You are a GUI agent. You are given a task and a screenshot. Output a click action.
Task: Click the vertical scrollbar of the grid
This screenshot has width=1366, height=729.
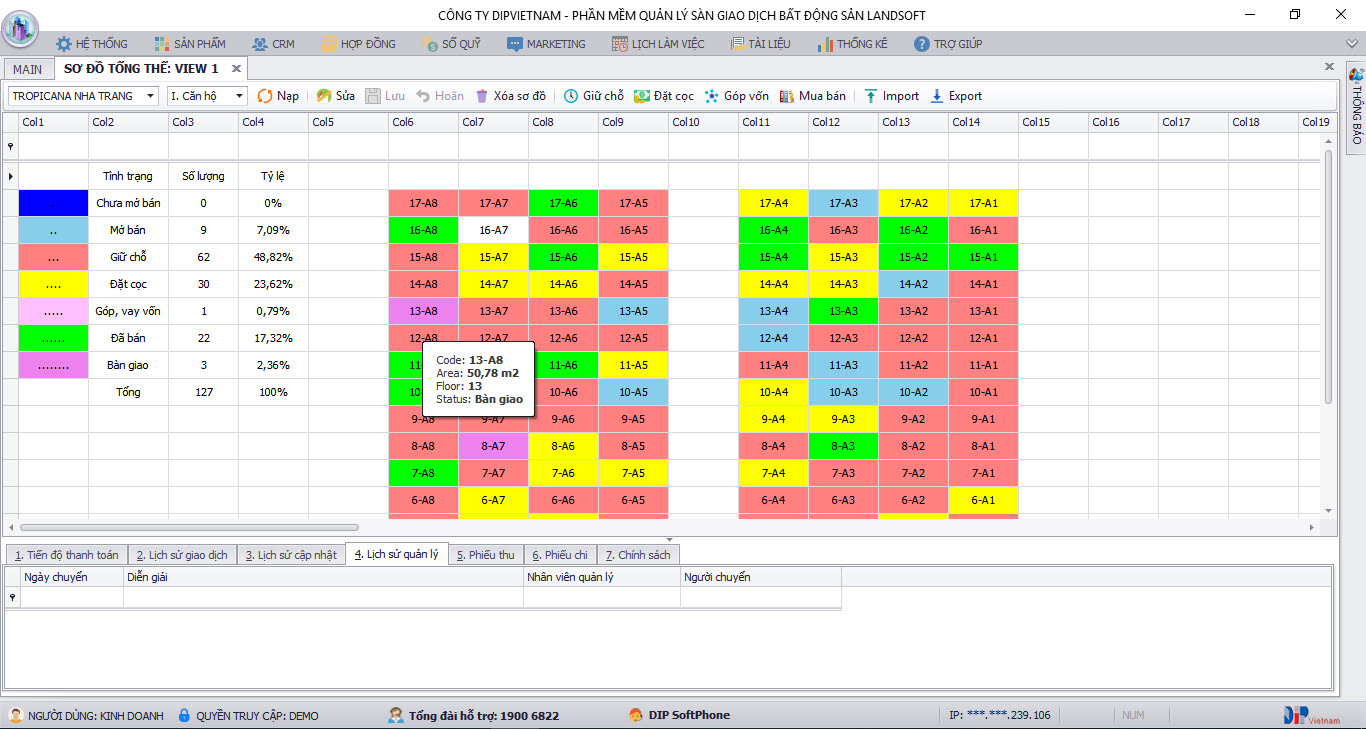click(x=1329, y=277)
